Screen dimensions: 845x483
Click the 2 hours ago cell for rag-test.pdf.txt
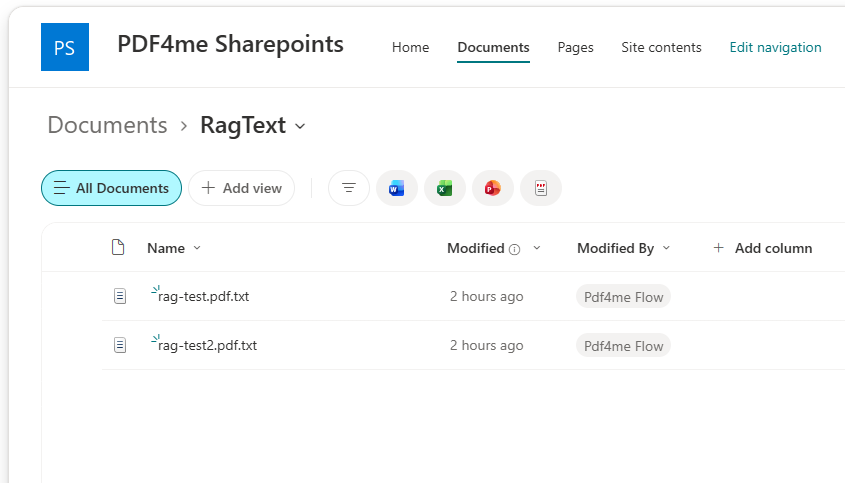[x=487, y=296]
